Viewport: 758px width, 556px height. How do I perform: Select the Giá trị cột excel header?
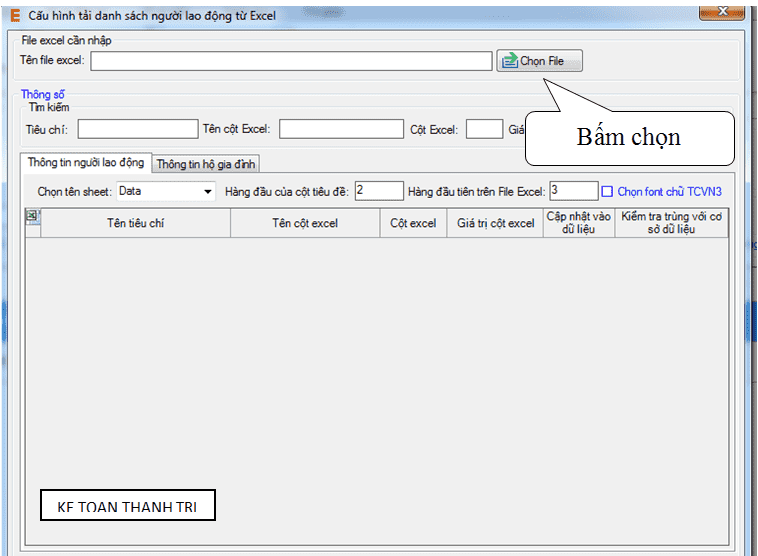495,223
